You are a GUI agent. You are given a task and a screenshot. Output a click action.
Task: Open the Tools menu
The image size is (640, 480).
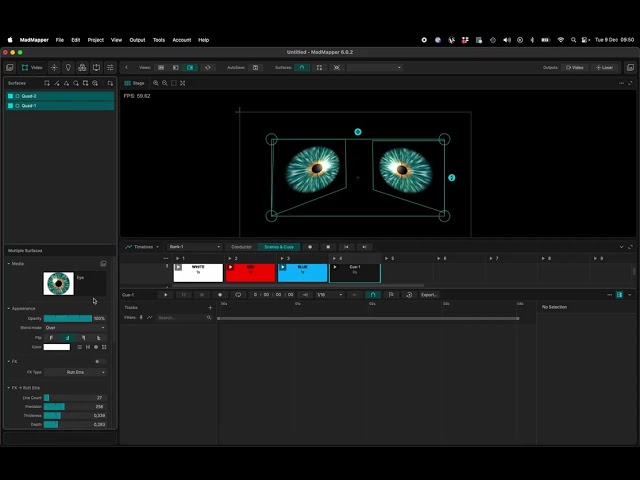pos(159,40)
